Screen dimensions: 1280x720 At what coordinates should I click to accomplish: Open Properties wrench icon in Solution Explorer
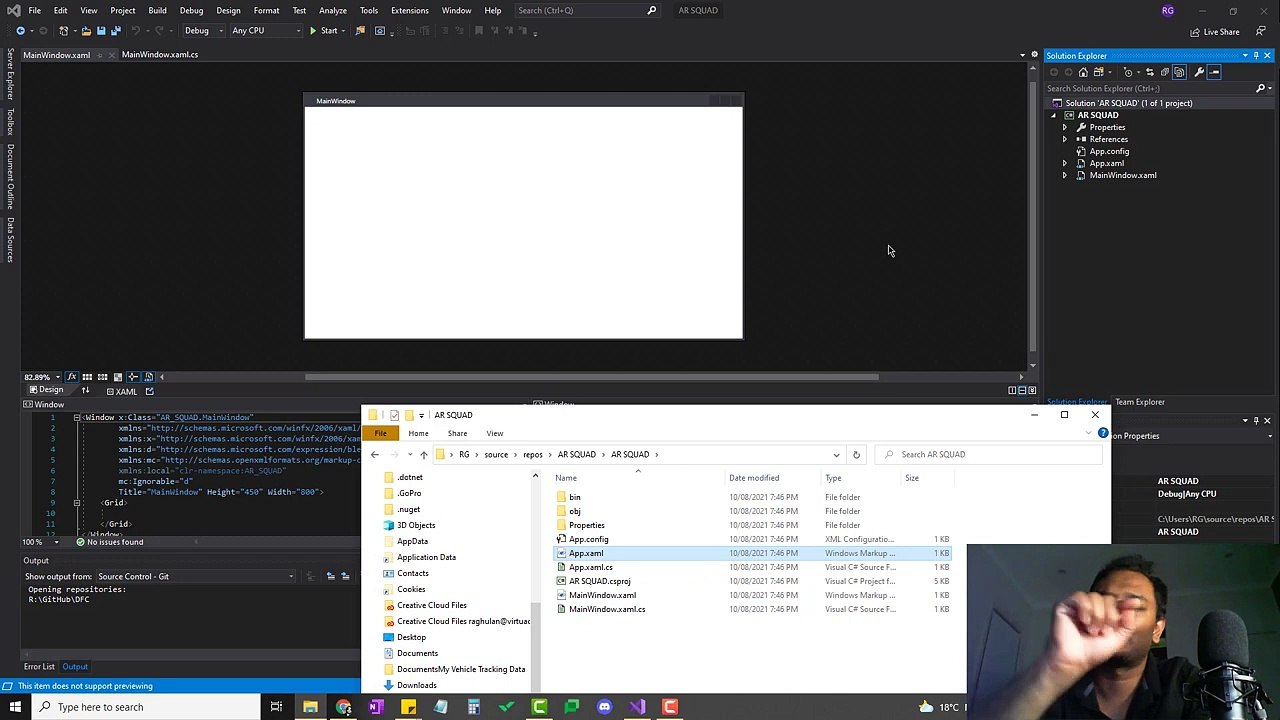[x=1199, y=72]
